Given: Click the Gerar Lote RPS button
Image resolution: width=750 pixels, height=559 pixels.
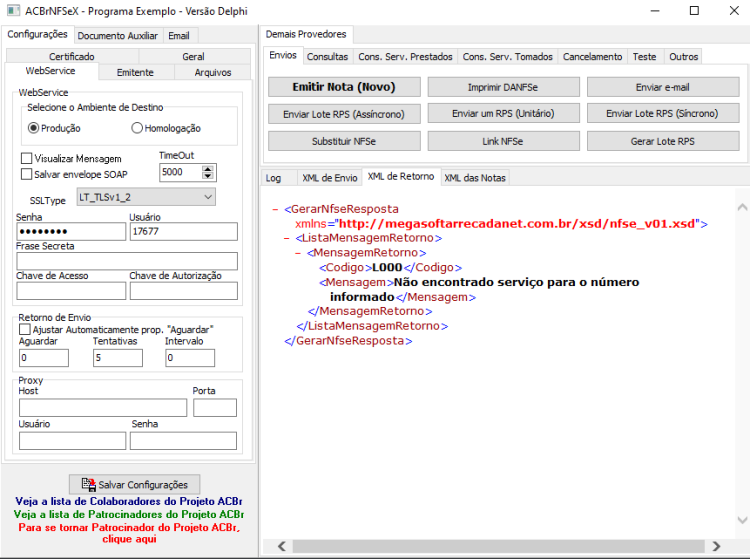Looking at the screenshot, I should pos(663,141).
